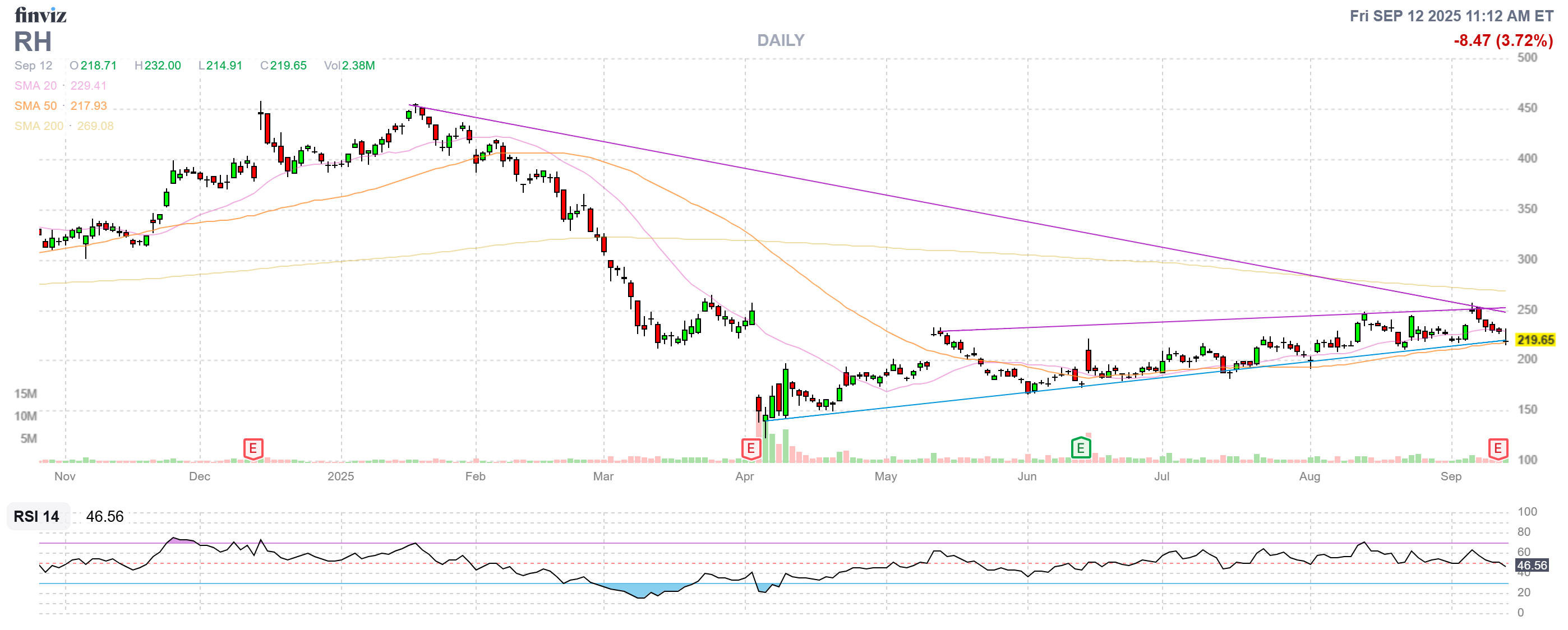Click the green June earnings E marker

click(x=1081, y=449)
